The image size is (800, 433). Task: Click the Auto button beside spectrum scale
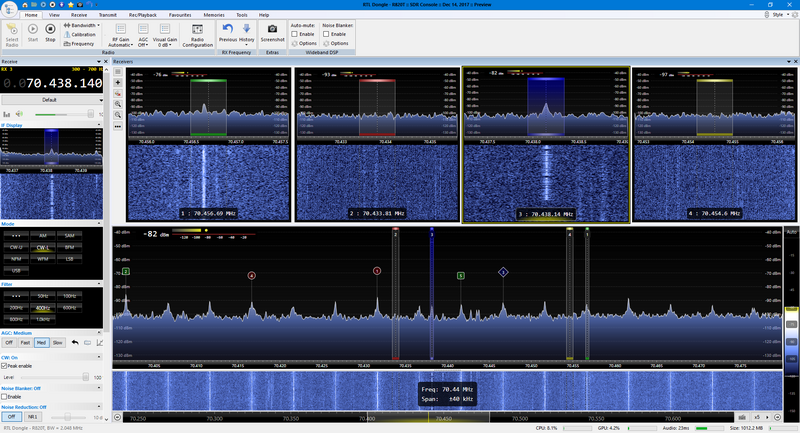pos(791,232)
